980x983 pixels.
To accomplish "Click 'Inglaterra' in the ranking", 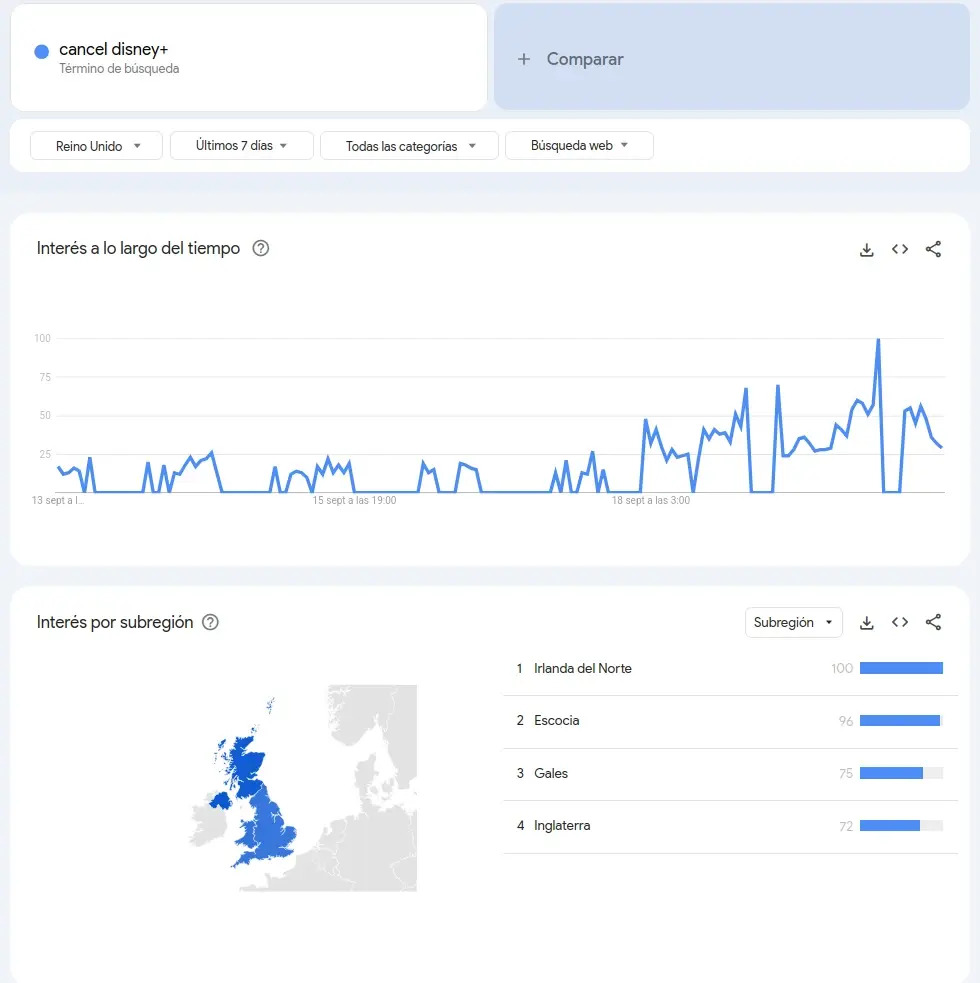I will [x=562, y=826].
